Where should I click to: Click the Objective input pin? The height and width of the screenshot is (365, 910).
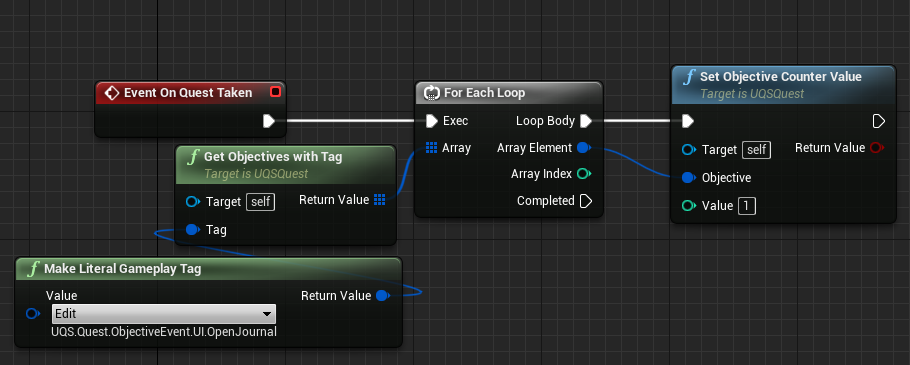pyautogui.click(x=689, y=178)
